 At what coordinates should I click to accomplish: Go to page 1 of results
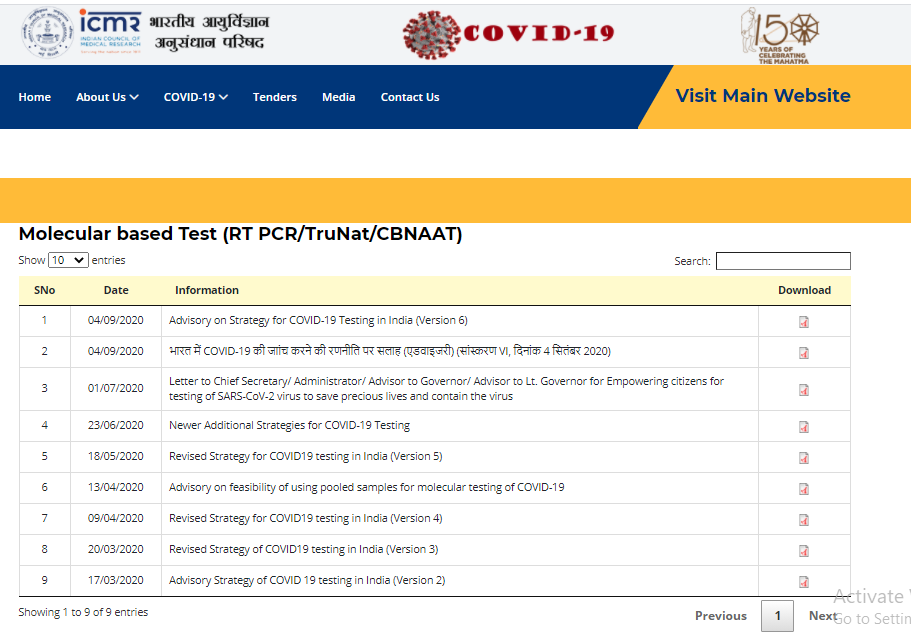777,616
